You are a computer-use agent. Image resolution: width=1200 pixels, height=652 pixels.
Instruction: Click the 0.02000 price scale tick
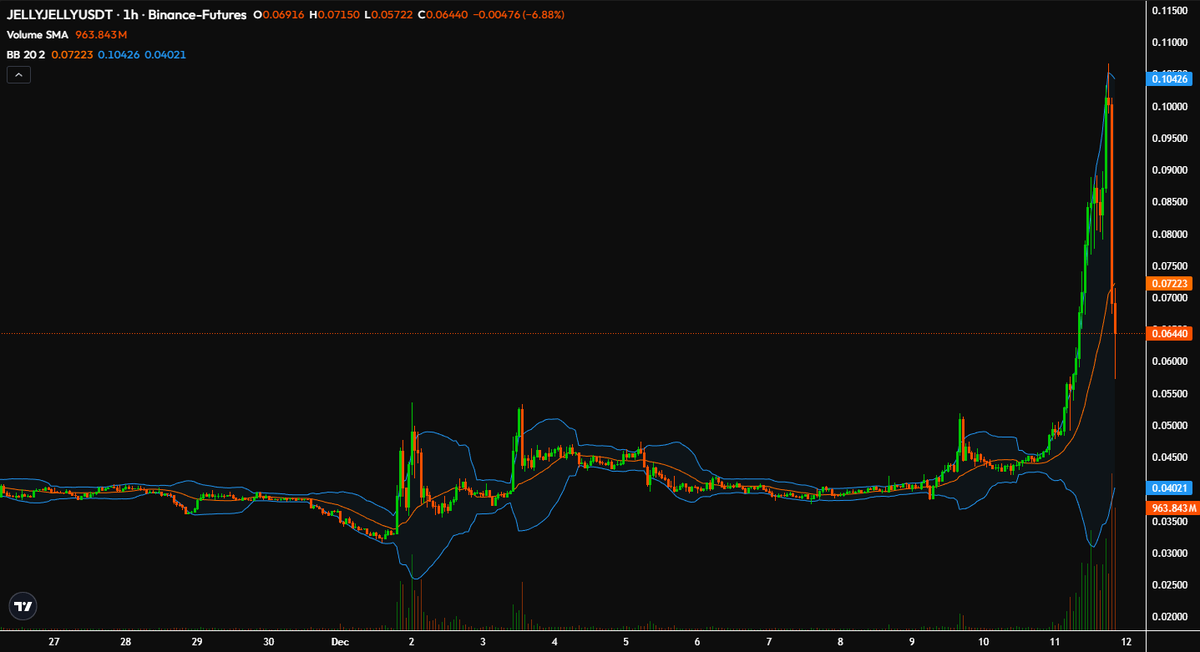coord(1169,617)
